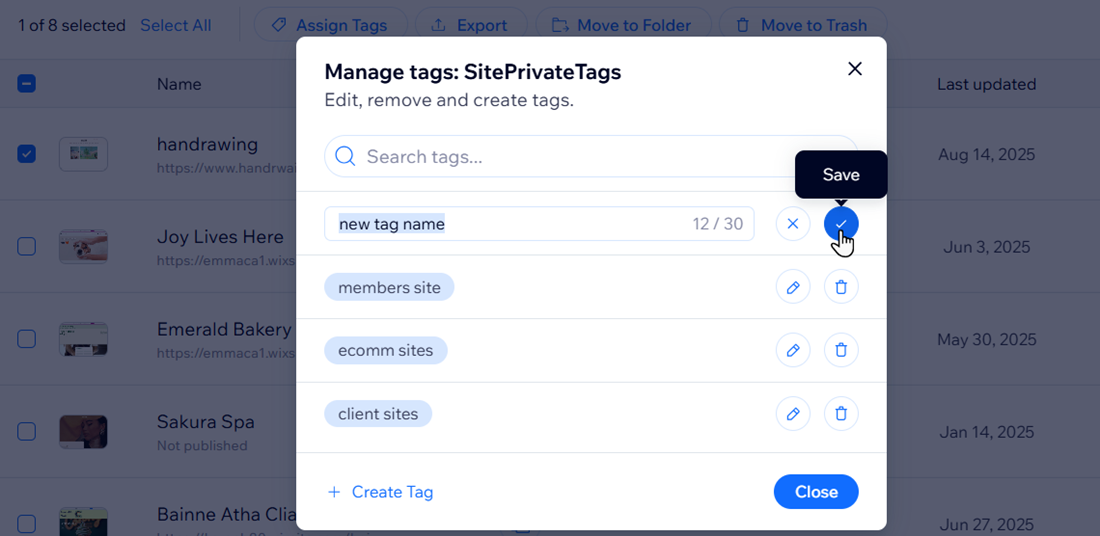This screenshot has height=536, width=1100.
Task: Click the Name column header
Action: point(179,84)
